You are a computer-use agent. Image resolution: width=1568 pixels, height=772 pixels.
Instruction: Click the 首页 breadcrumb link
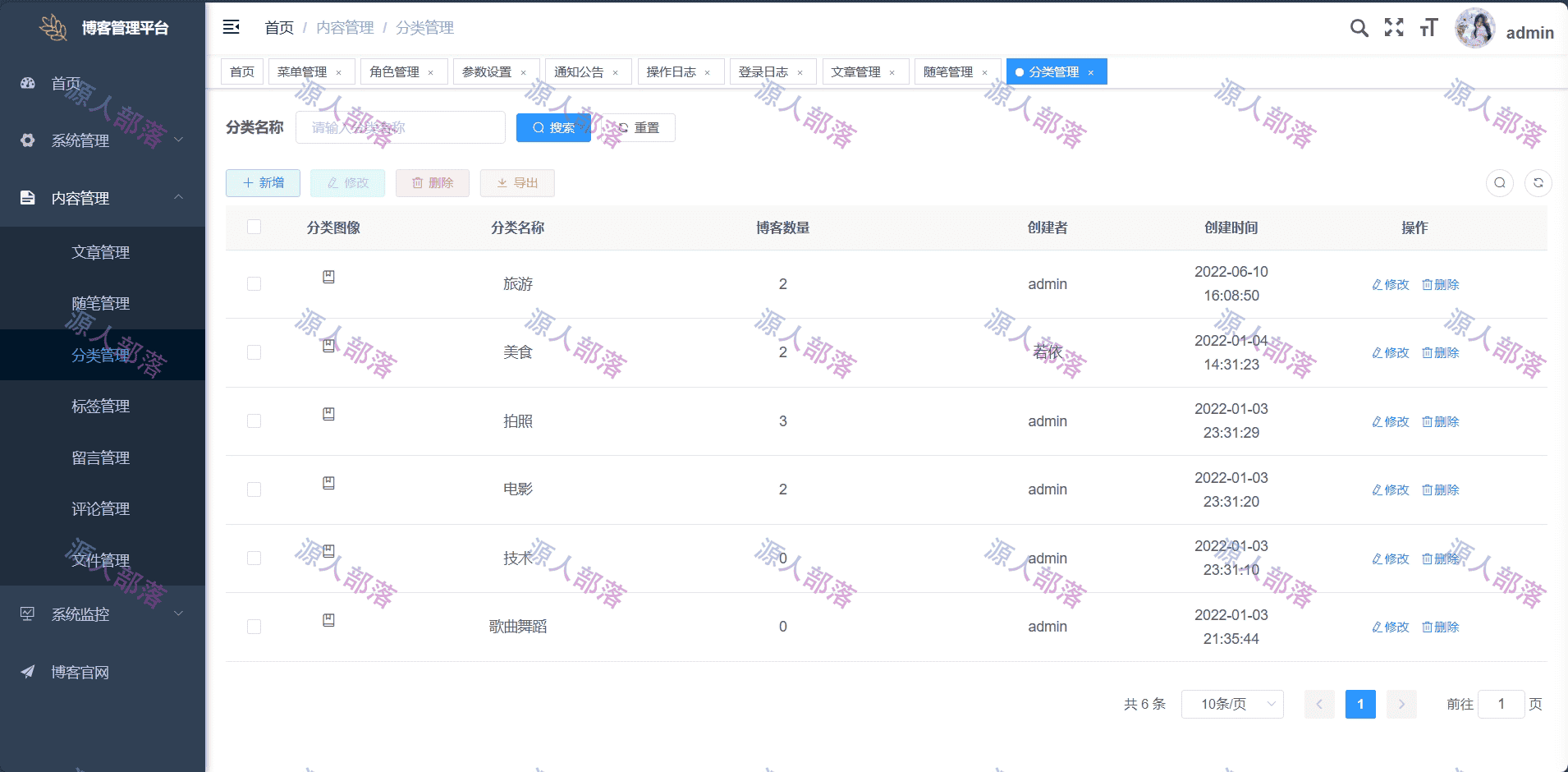pos(279,27)
